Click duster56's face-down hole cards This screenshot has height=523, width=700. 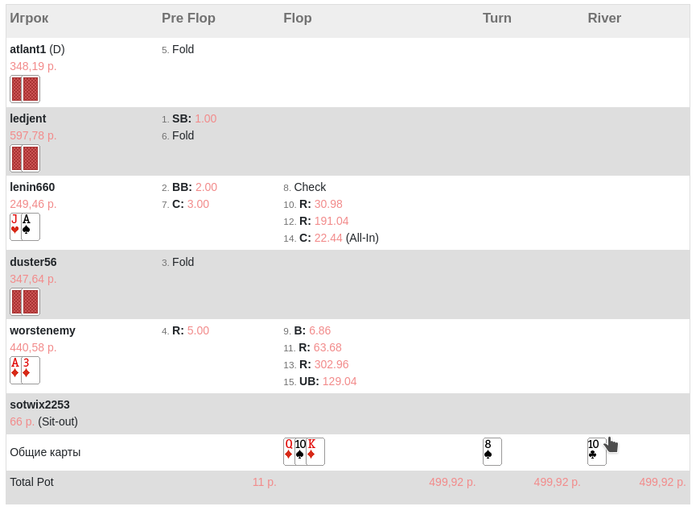pos(25,302)
